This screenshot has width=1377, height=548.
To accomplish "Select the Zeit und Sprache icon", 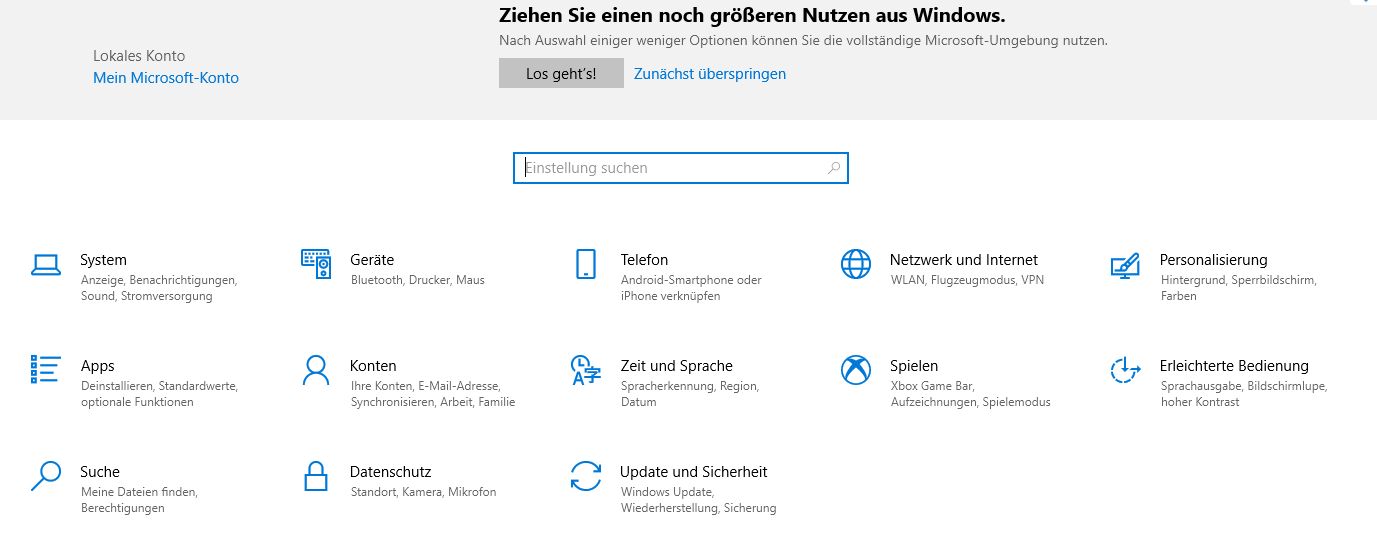I will (586, 370).
